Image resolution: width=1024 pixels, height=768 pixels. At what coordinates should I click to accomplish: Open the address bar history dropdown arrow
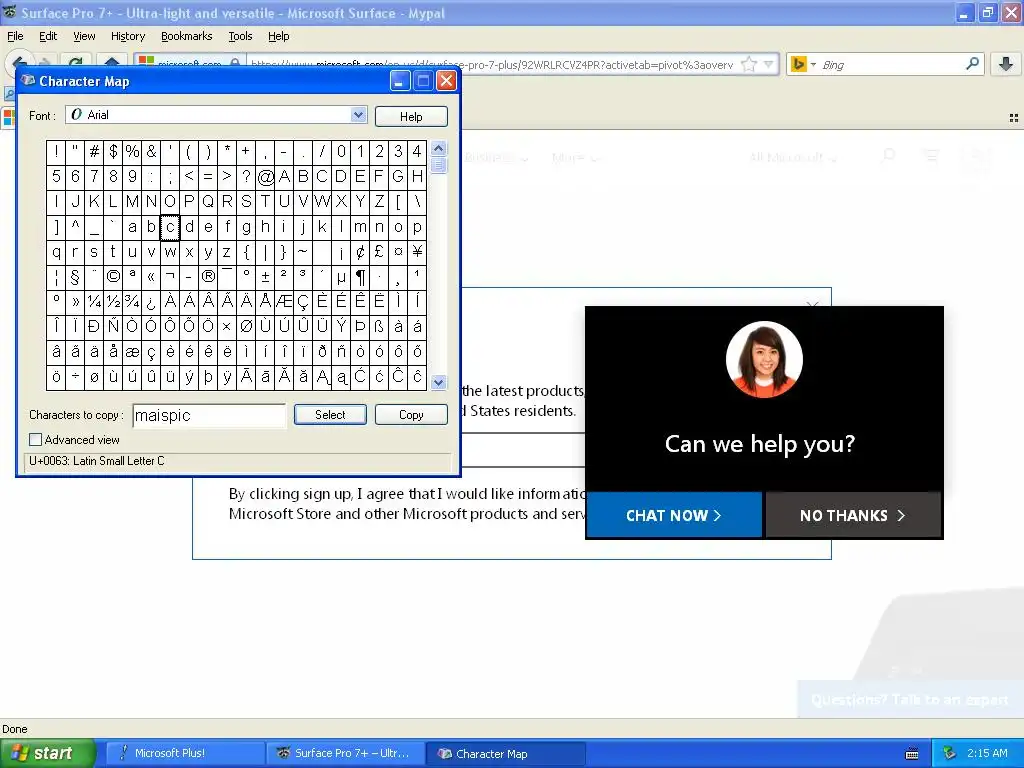point(769,64)
